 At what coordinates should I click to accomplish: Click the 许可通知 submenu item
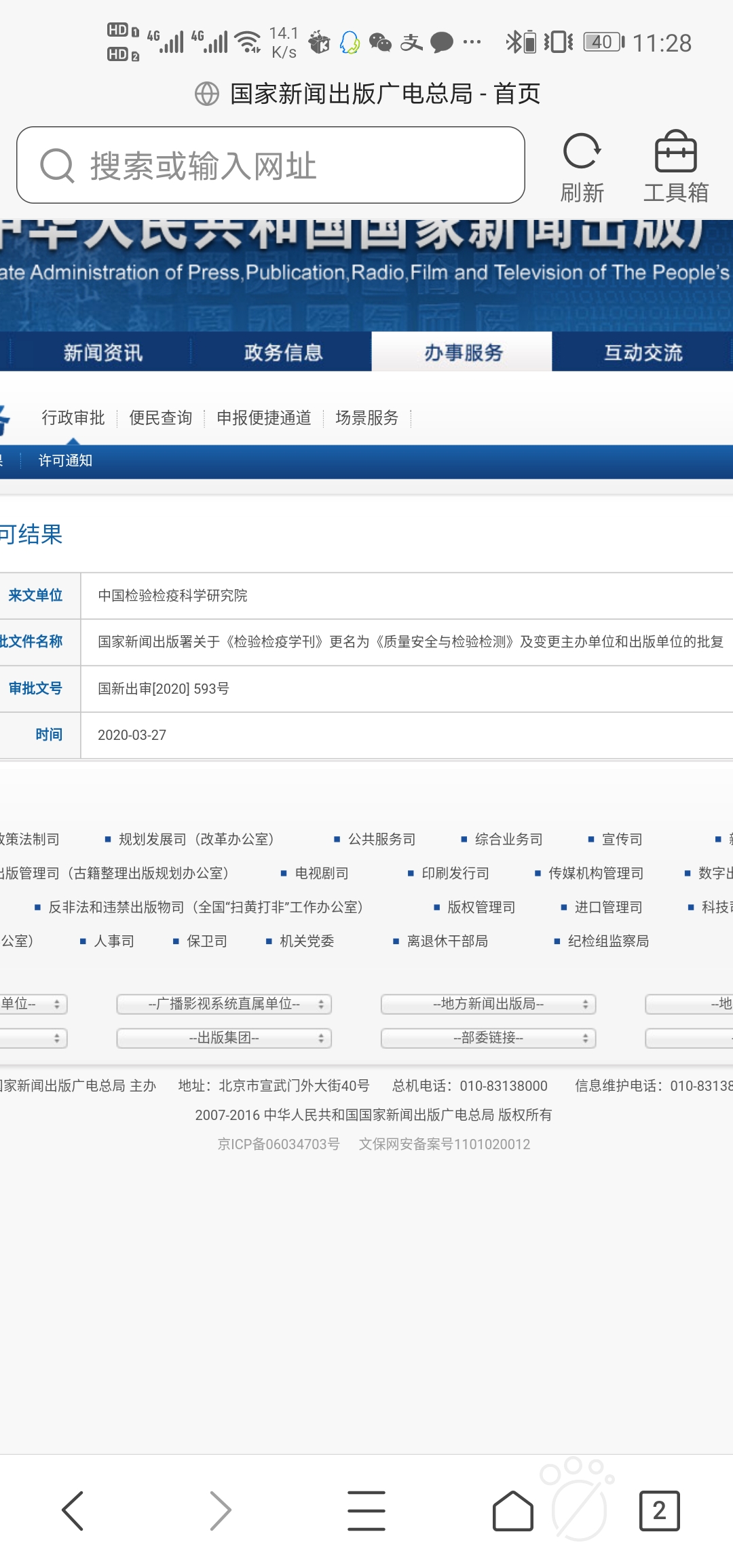[65, 460]
